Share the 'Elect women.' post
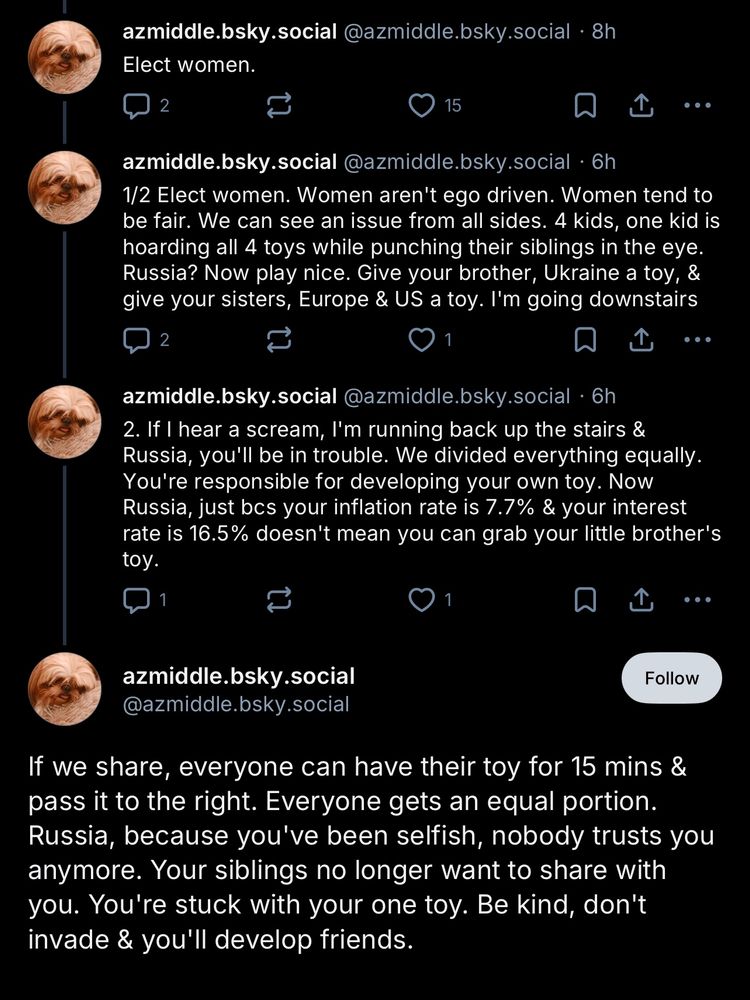 coord(642,105)
